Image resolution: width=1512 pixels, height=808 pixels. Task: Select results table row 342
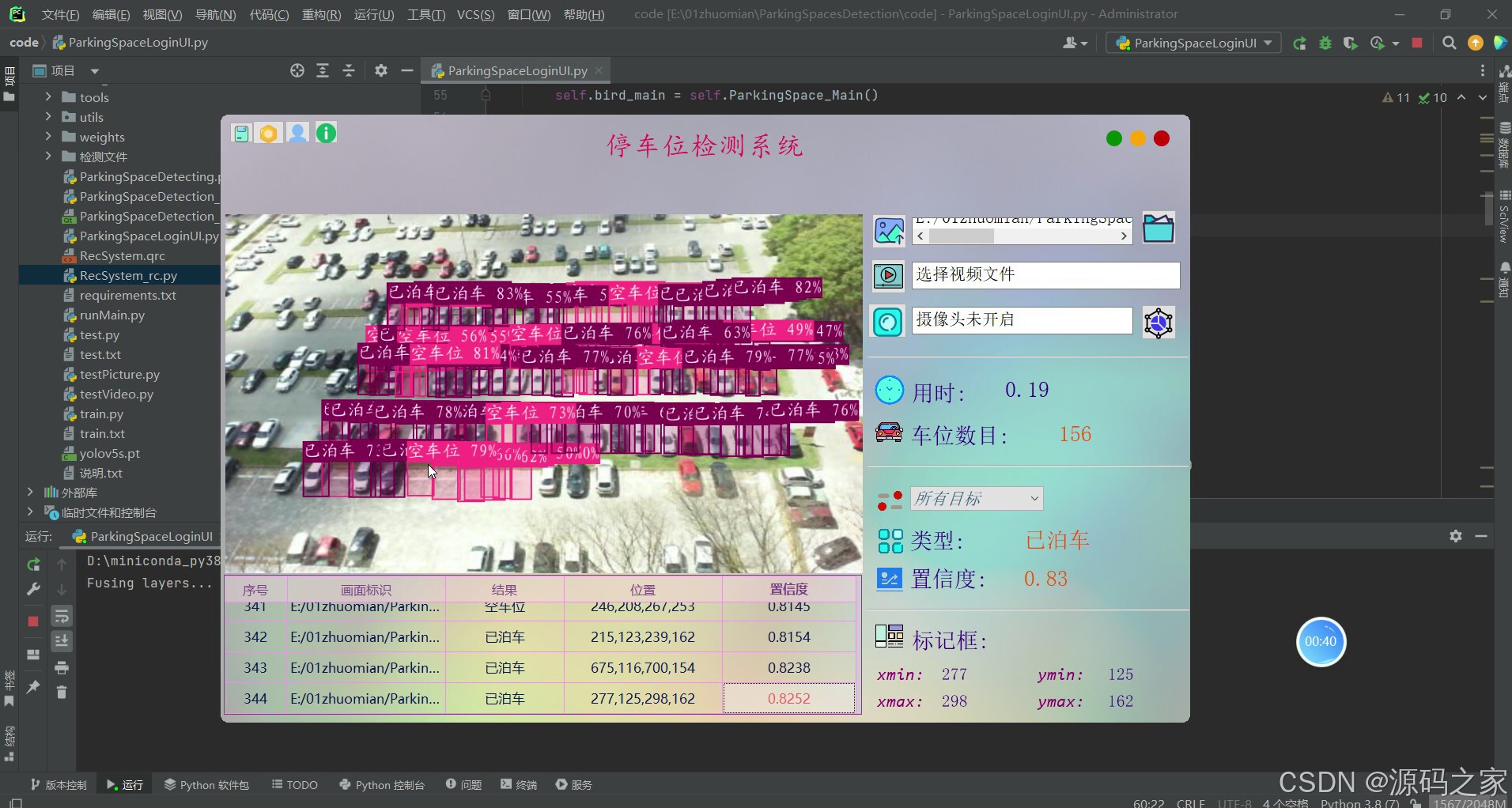point(541,637)
